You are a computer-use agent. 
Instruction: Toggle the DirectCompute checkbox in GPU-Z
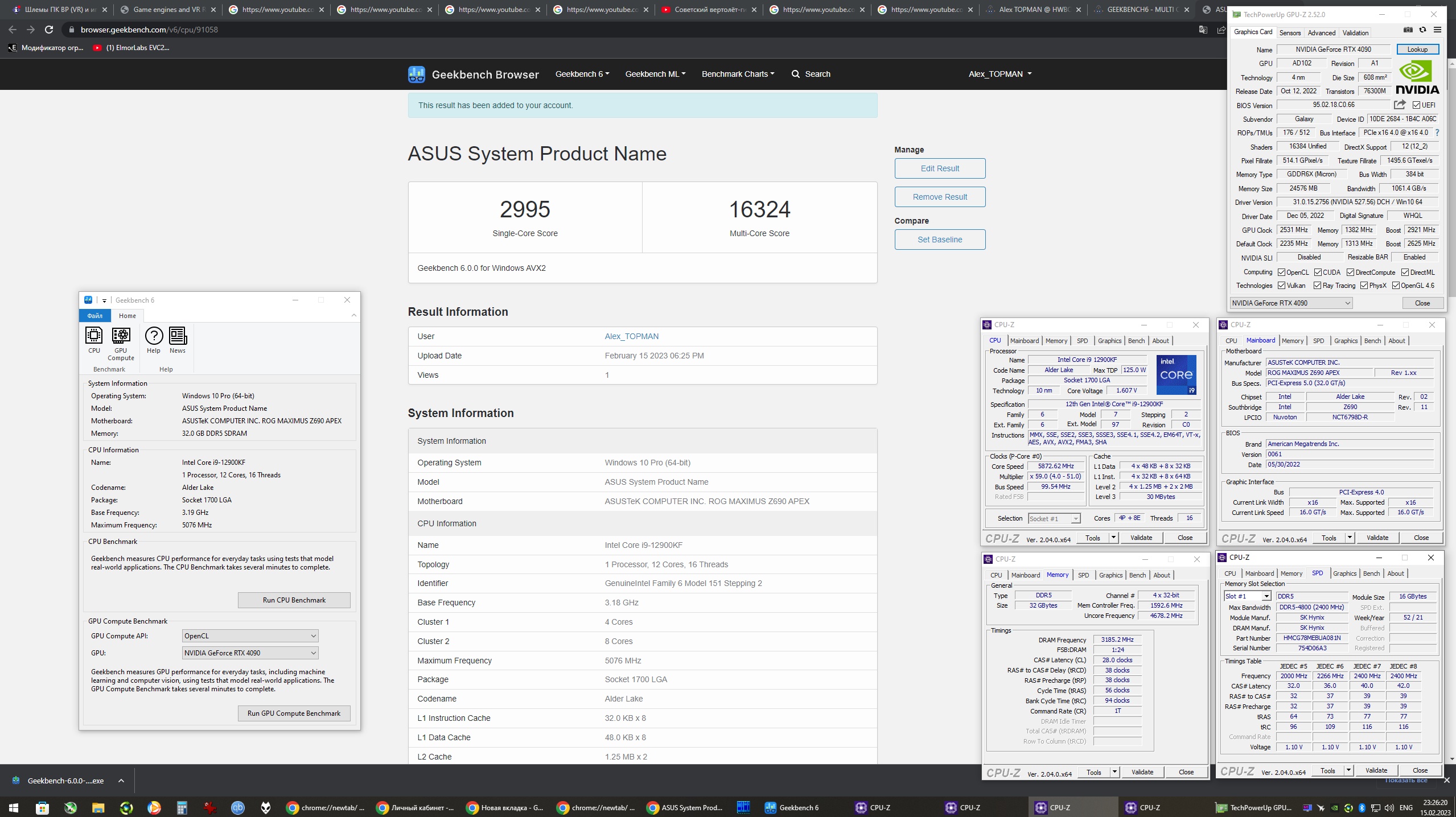[x=1350, y=273]
